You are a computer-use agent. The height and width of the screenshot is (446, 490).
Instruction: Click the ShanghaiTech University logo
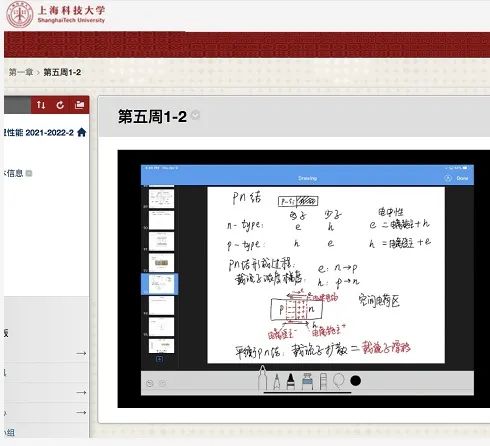(x=55, y=14)
